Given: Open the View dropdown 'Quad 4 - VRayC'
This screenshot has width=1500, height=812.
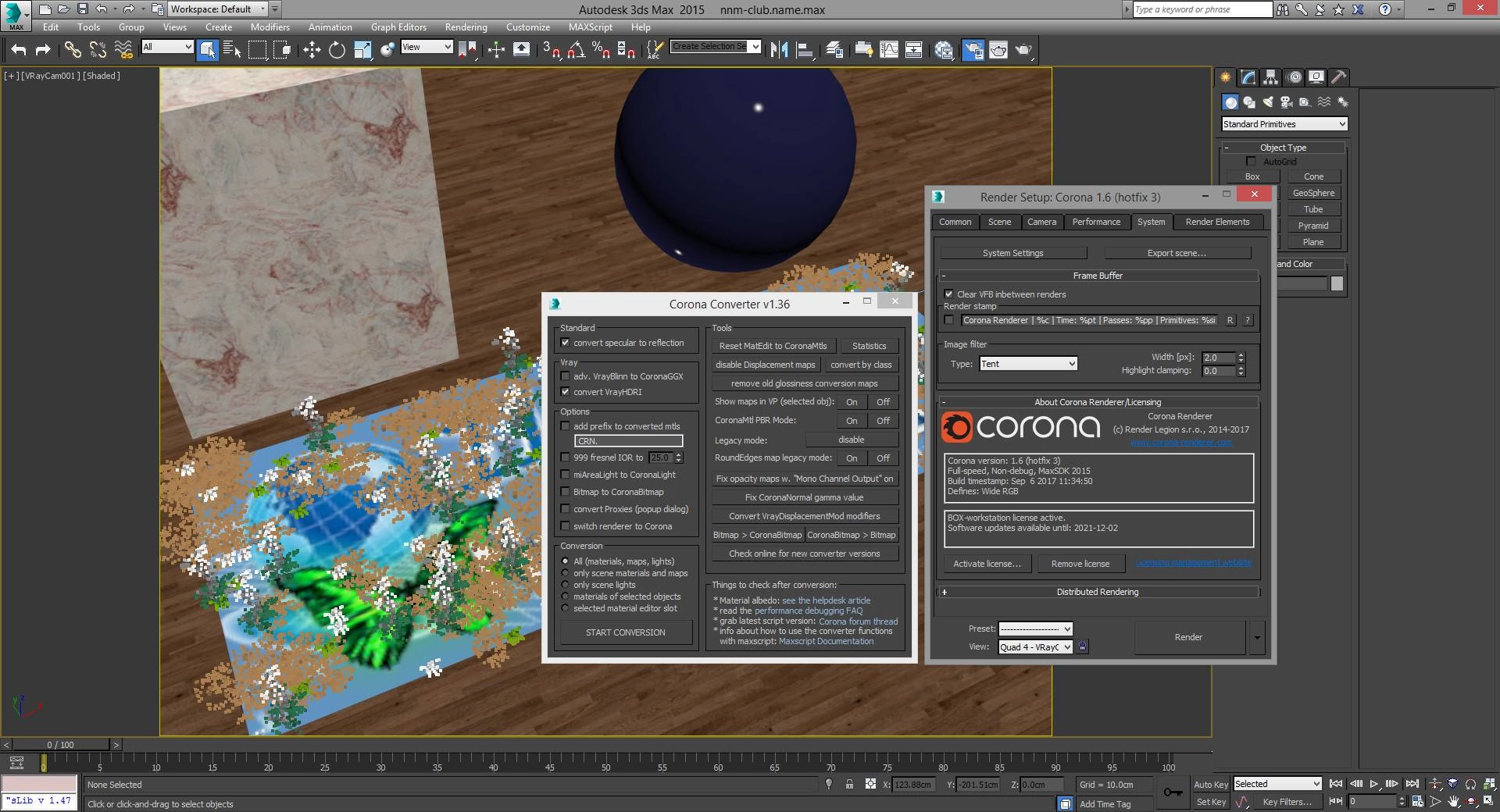Looking at the screenshot, I should (x=1035, y=647).
